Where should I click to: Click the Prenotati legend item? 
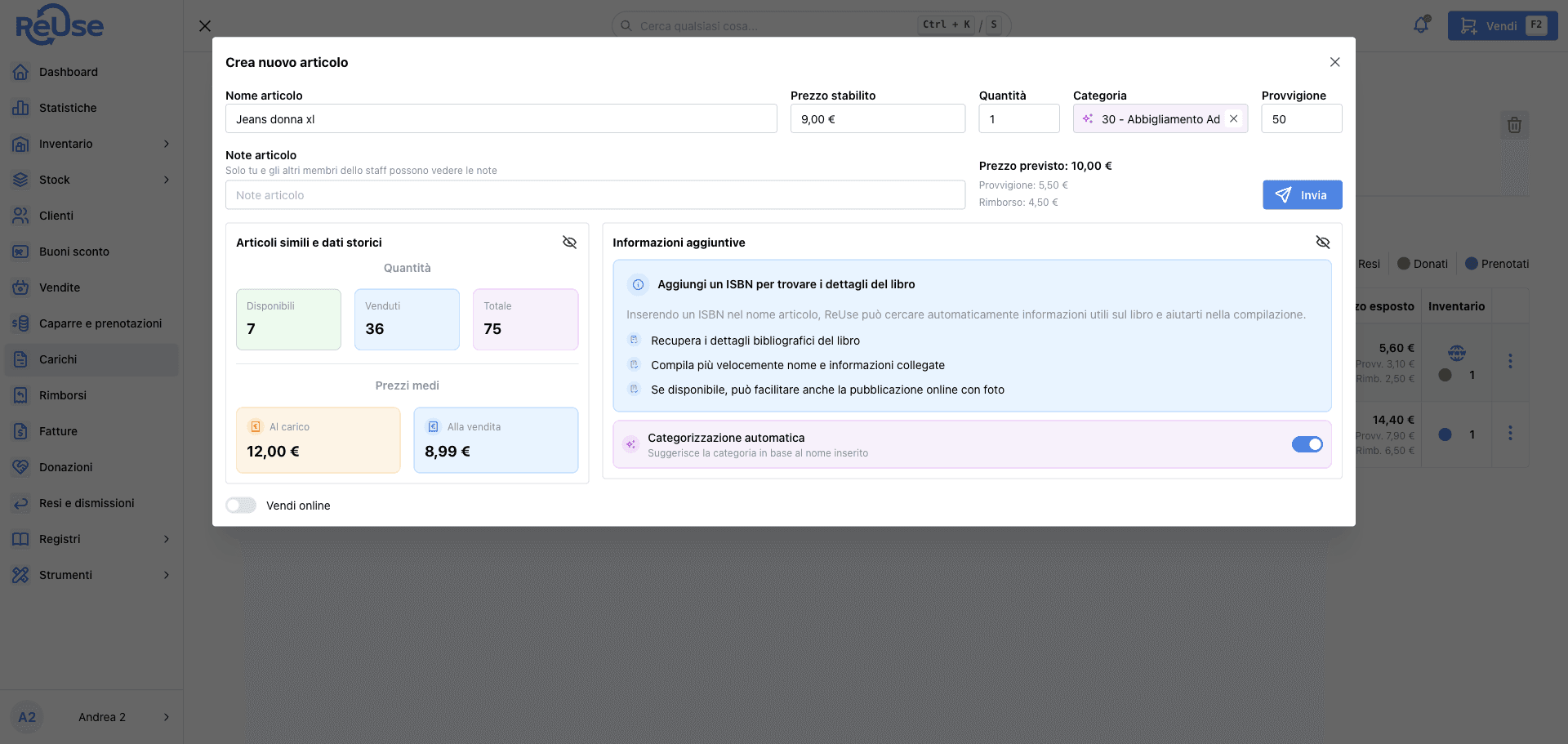click(x=1497, y=264)
